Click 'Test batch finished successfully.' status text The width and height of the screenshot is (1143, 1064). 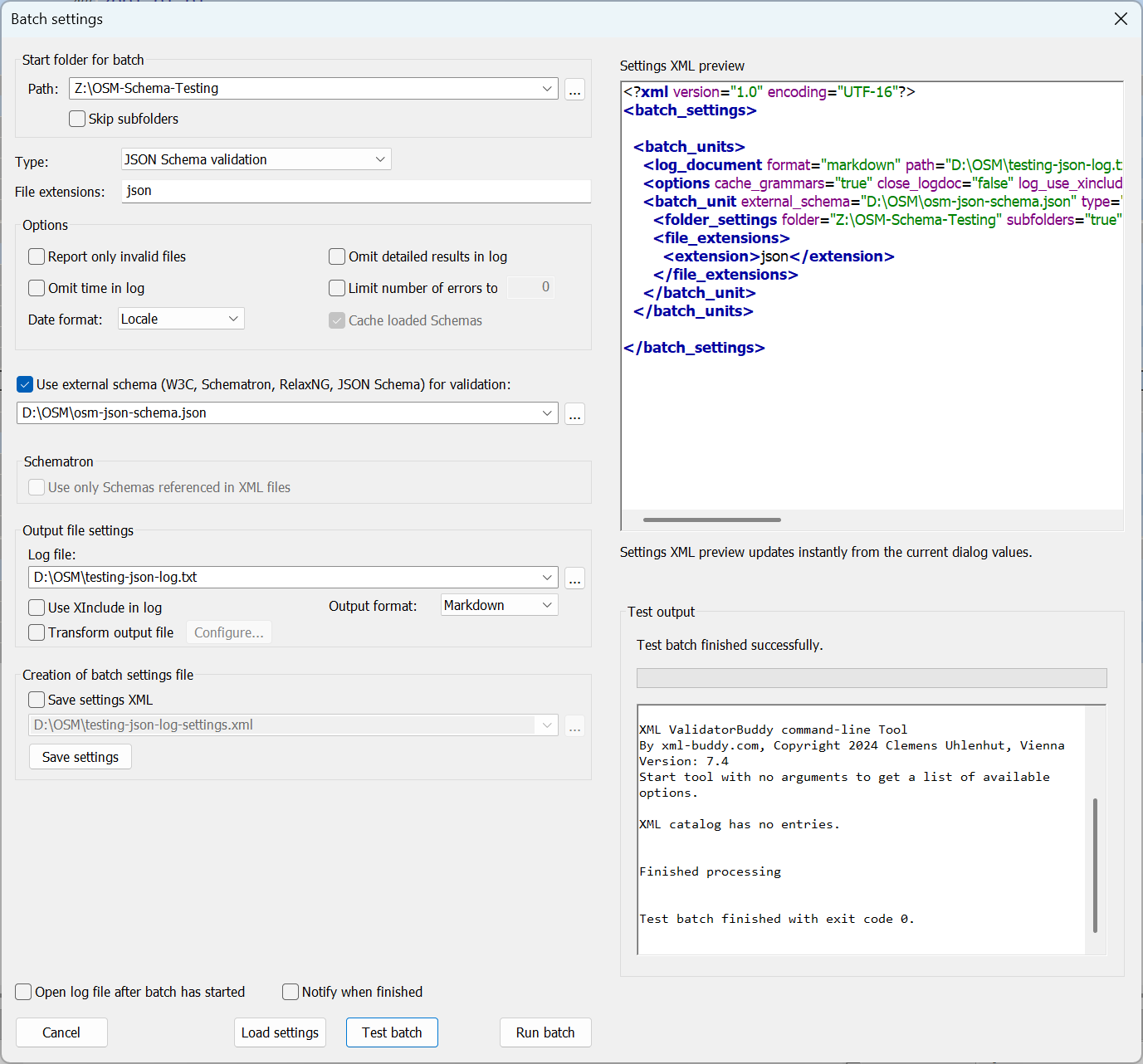coord(730,645)
